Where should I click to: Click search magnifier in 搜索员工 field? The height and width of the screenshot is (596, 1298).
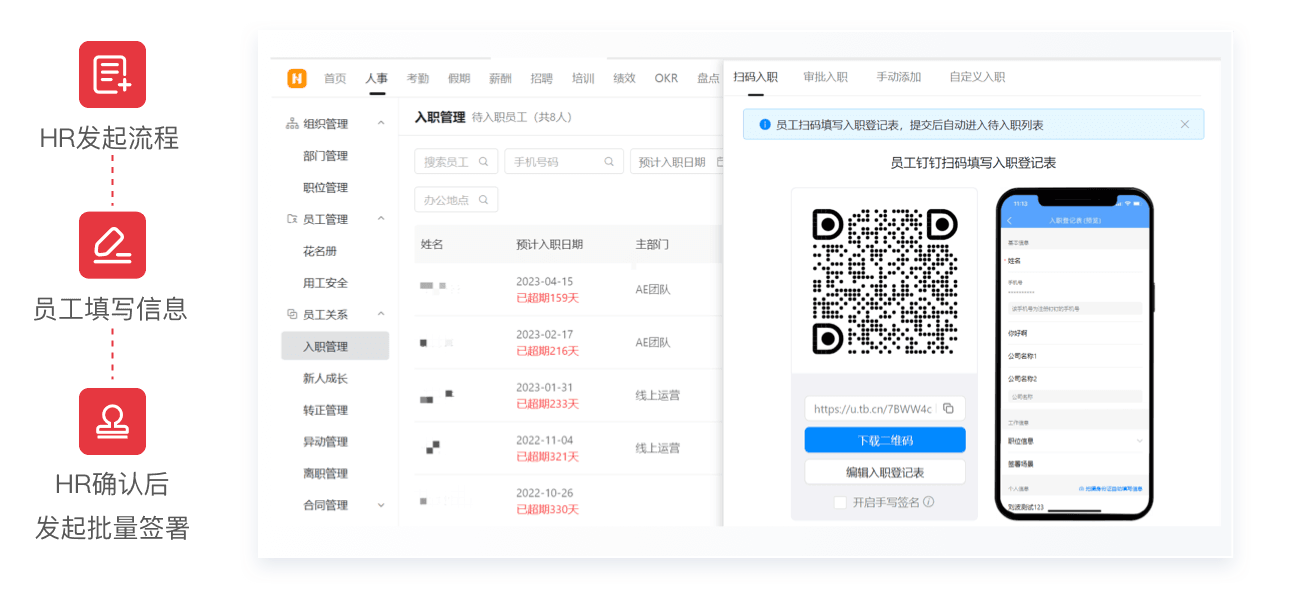pyautogui.click(x=483, y=161)
